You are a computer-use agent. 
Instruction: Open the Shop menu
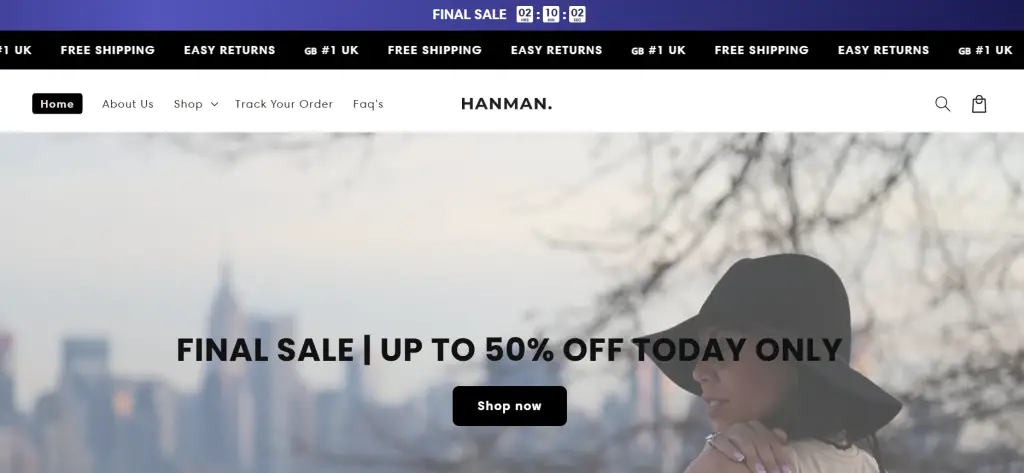188,104
